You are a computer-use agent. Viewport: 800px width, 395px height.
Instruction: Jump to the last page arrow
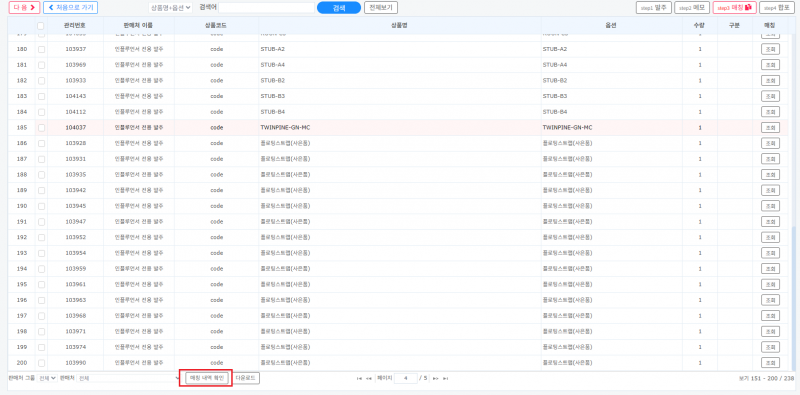point(445,379)
